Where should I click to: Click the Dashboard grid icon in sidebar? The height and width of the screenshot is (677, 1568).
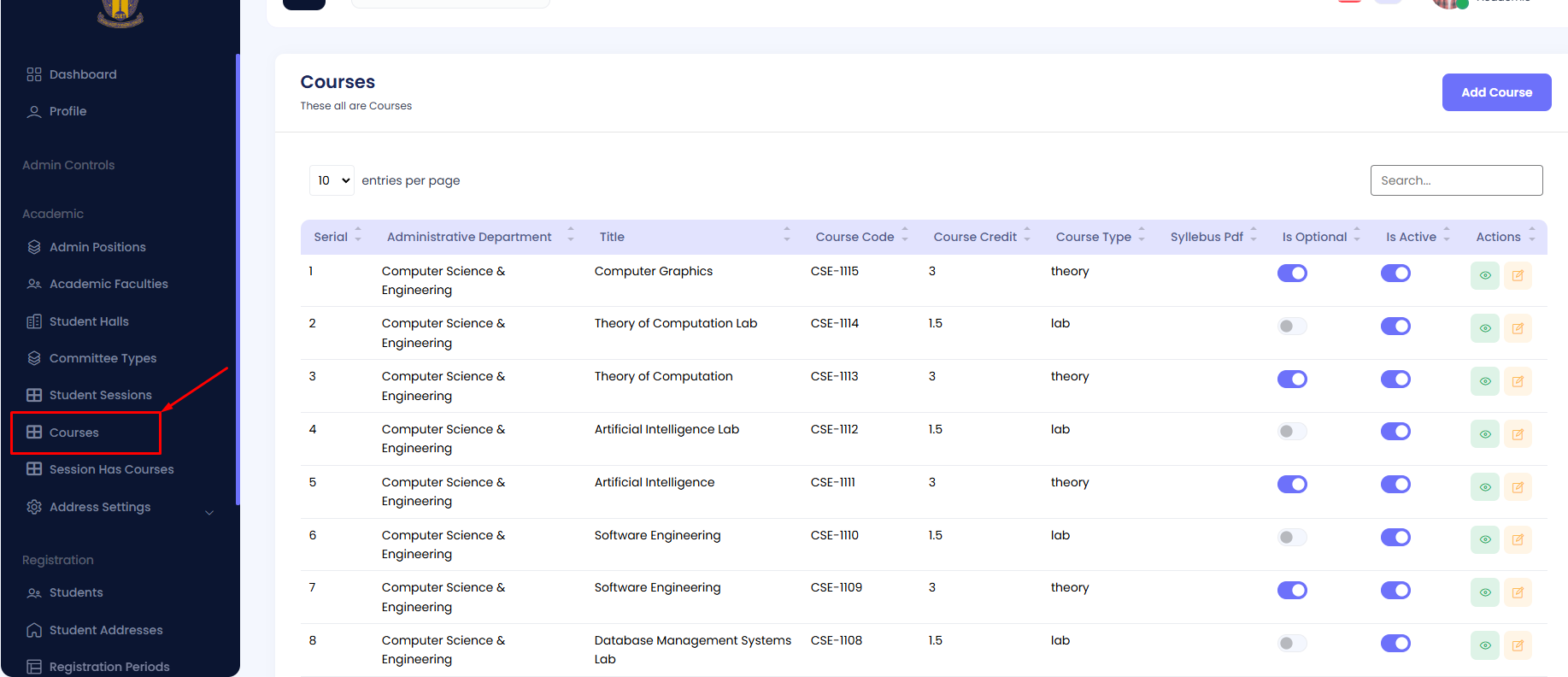[34, 74]
